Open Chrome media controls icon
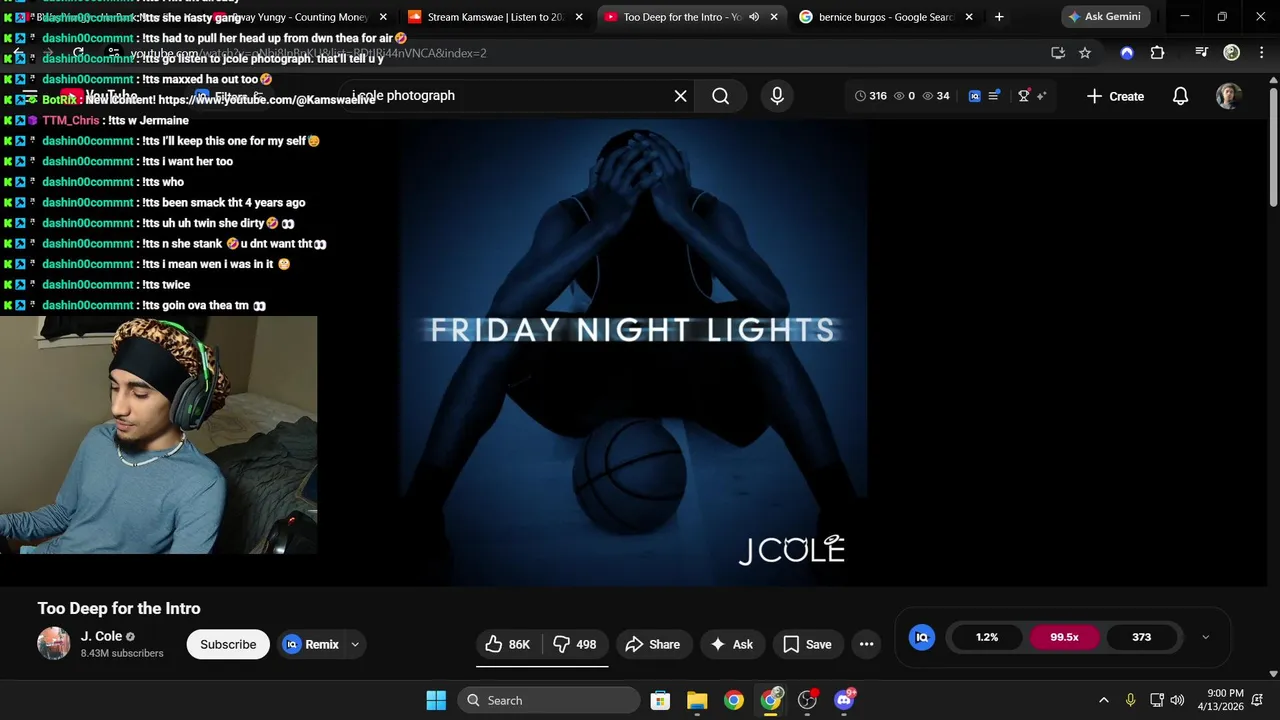This screenshot has width=1280, height=720. tap(1202, 53)
